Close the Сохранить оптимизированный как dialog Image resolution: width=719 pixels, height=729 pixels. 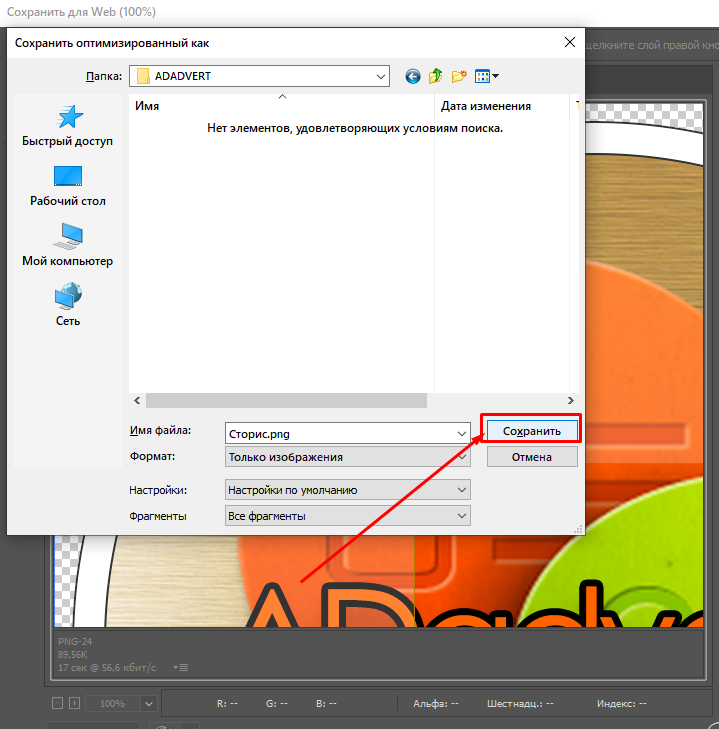570,42
